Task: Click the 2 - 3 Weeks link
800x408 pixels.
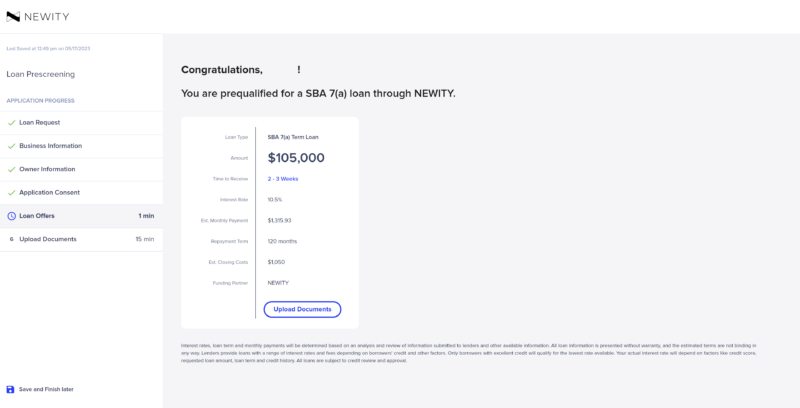Action: coord(283,179)
